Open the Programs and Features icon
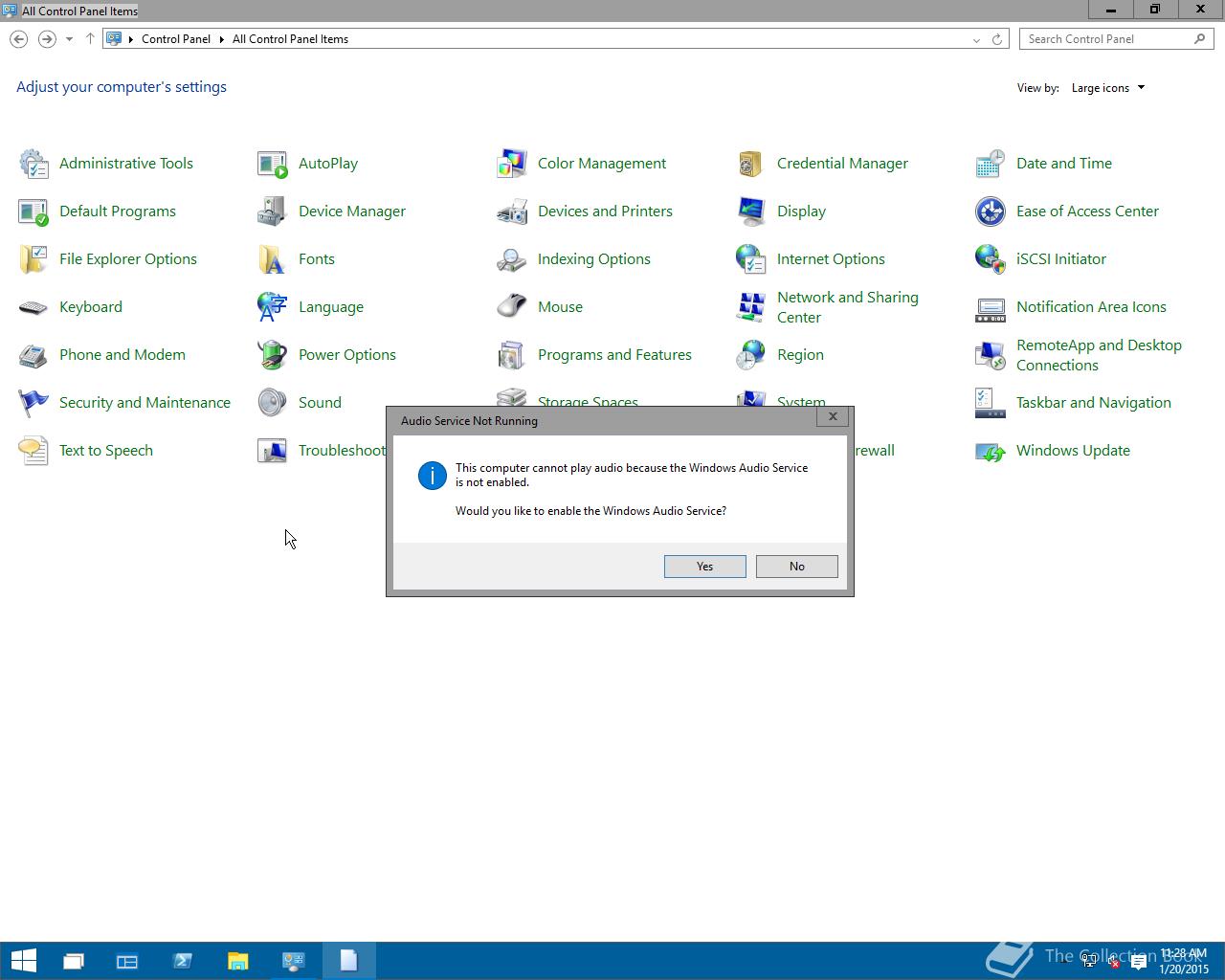The image size is (1225, 980). tap(512, 355)
